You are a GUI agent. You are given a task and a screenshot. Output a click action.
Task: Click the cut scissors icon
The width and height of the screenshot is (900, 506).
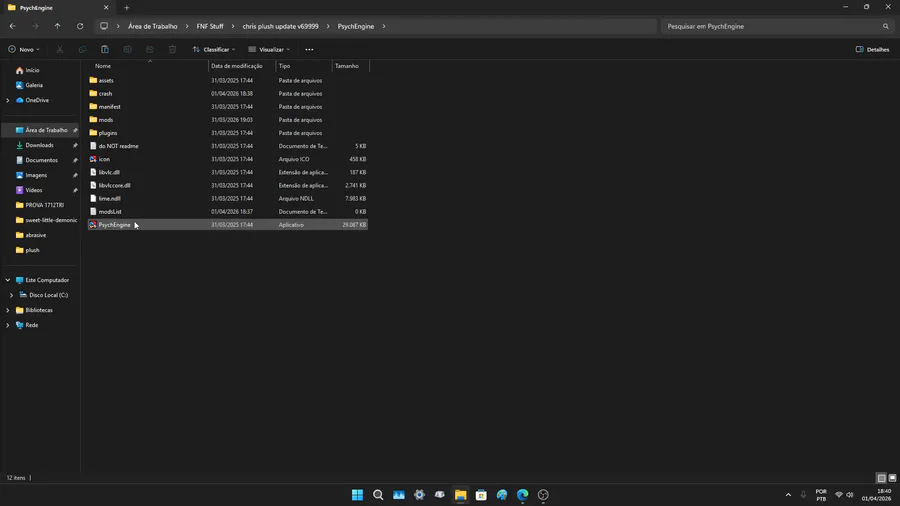(x=60, y=49)
